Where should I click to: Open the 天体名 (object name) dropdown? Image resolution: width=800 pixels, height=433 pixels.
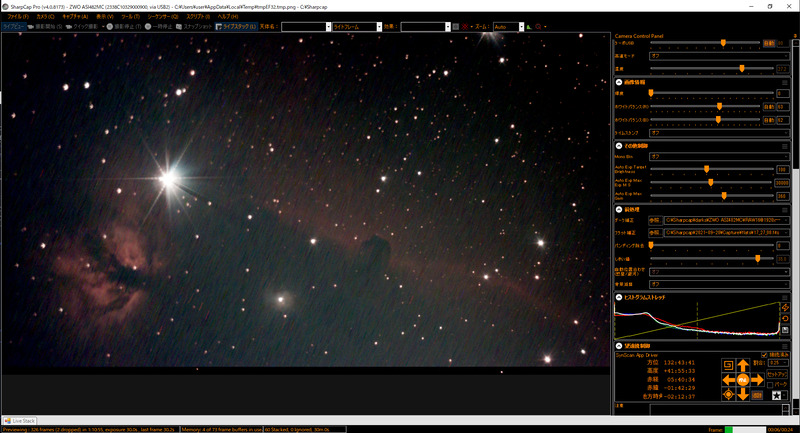point(306,27)
